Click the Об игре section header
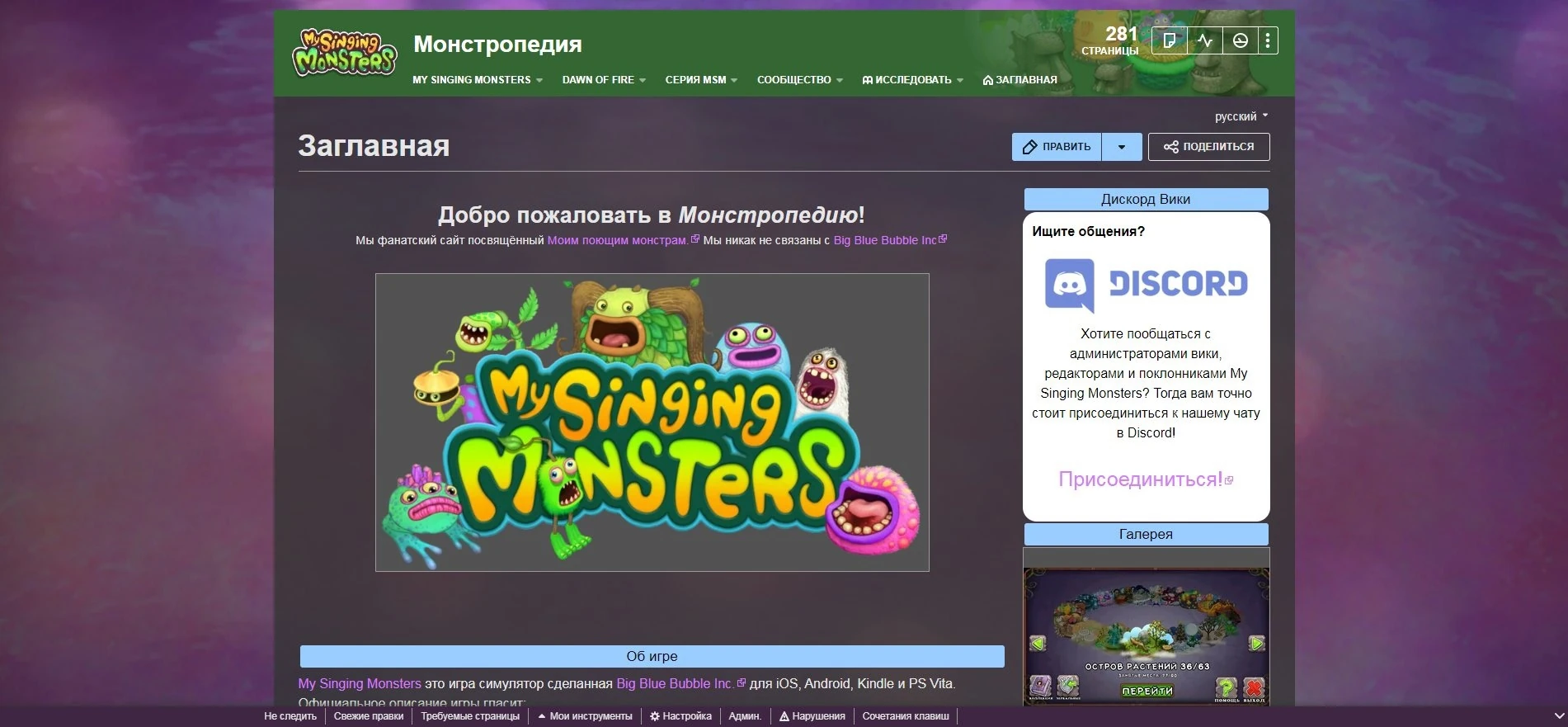This screenshot has width=1568, height=727. tap(652, 656)
